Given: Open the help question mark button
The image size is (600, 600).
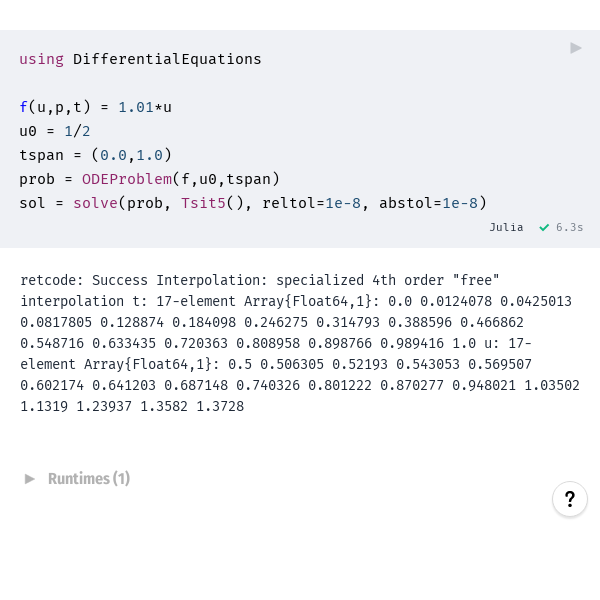Looking at the screenshot, I should [x=569, y=499].
